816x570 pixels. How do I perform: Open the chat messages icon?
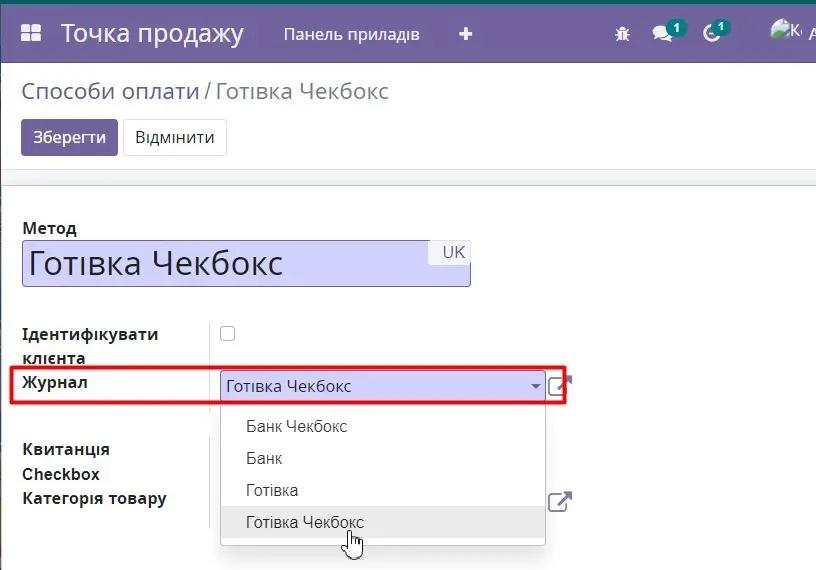[x=663, y=34]
